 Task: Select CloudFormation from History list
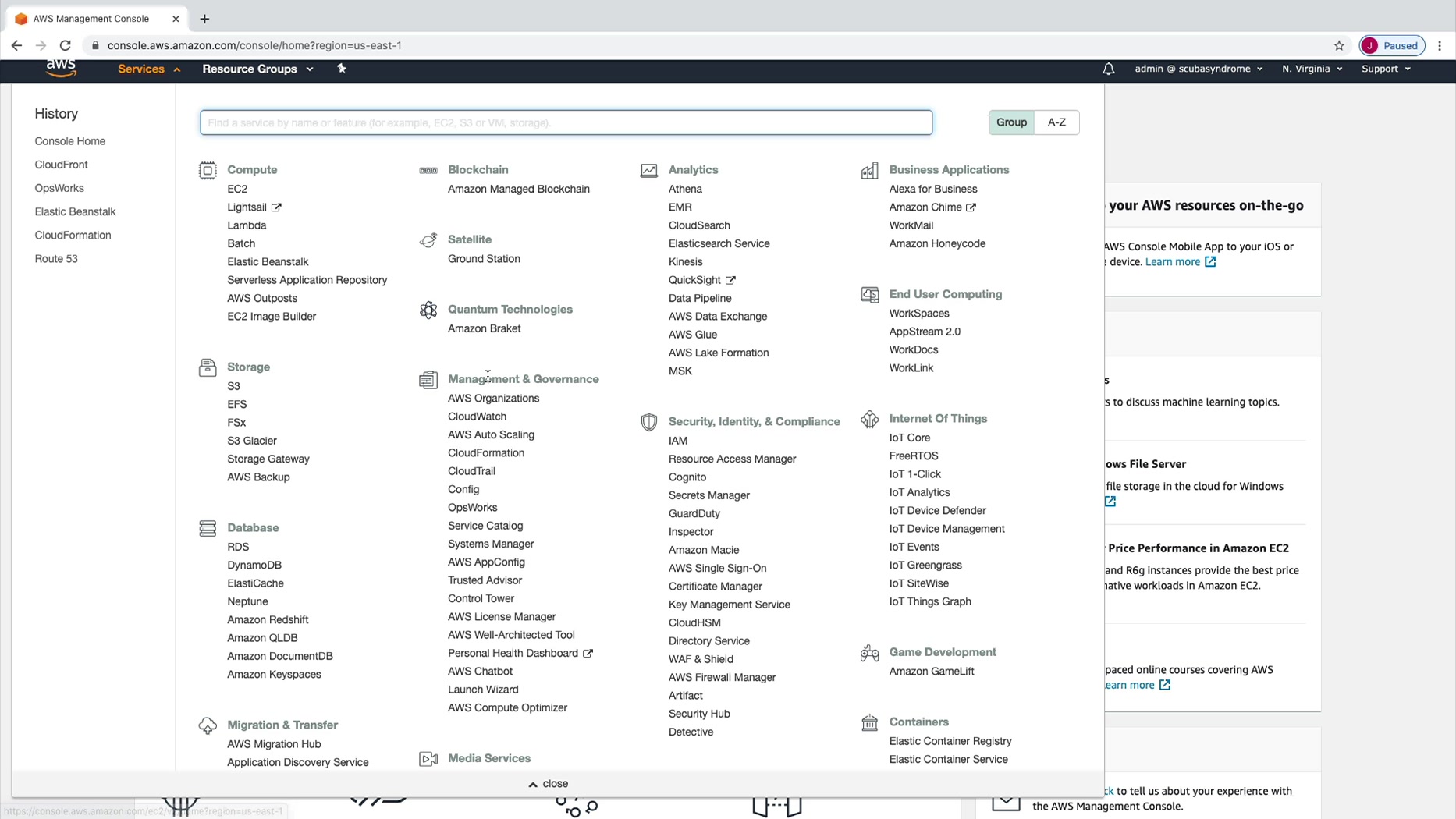click(73, 235)
